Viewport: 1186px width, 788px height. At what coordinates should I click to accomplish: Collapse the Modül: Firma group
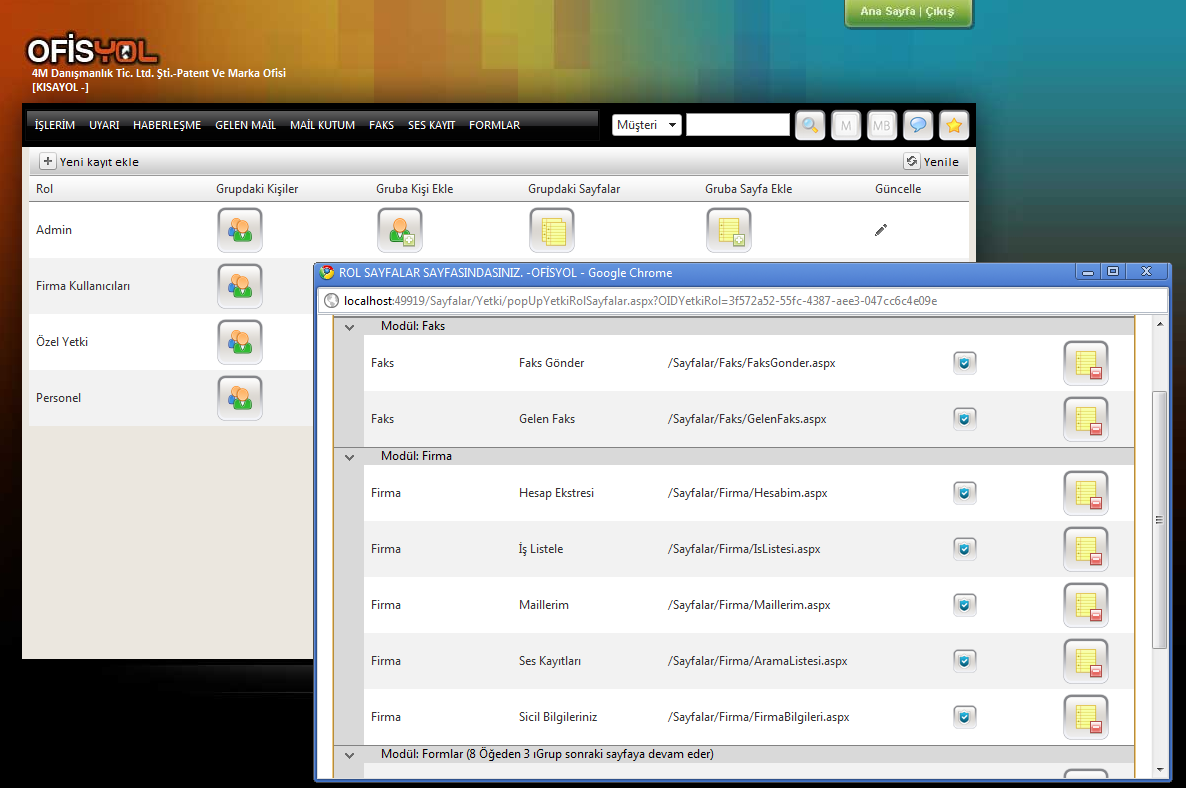tap(349, 457)
